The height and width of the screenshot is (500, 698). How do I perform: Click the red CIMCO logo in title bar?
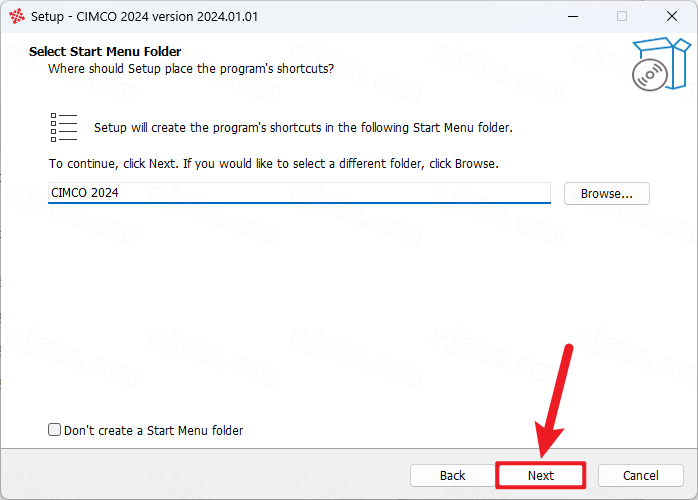(17, 16)
